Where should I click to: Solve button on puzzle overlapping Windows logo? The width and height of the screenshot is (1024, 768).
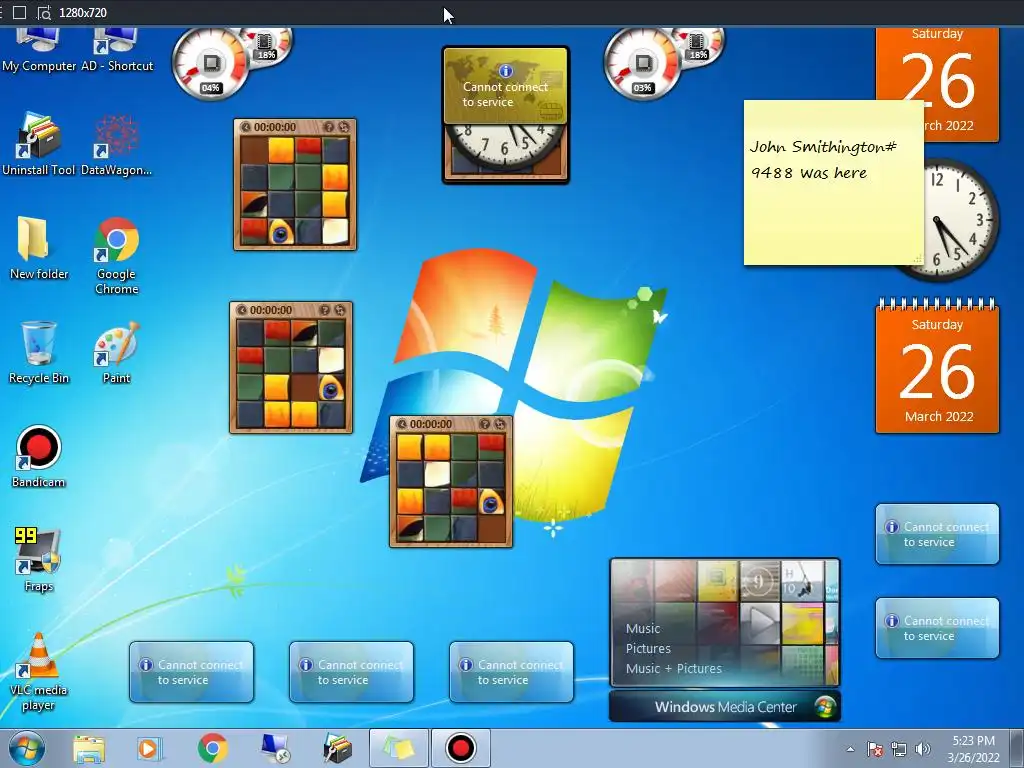point(500,424)
